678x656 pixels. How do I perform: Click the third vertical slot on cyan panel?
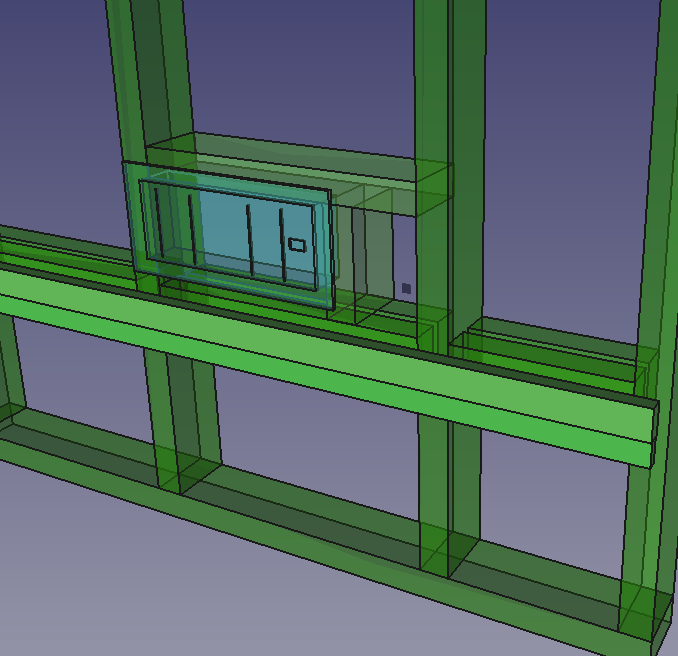249,241
